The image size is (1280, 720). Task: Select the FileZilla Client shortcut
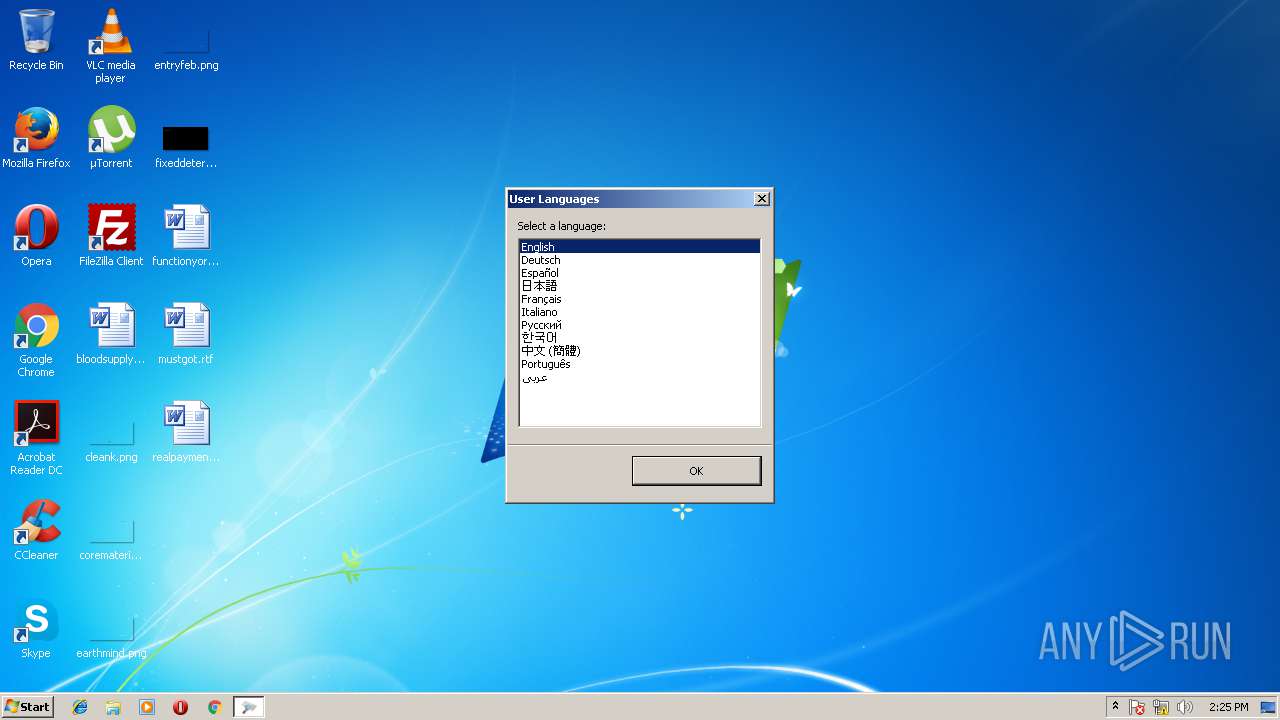(x=111, y=236)
